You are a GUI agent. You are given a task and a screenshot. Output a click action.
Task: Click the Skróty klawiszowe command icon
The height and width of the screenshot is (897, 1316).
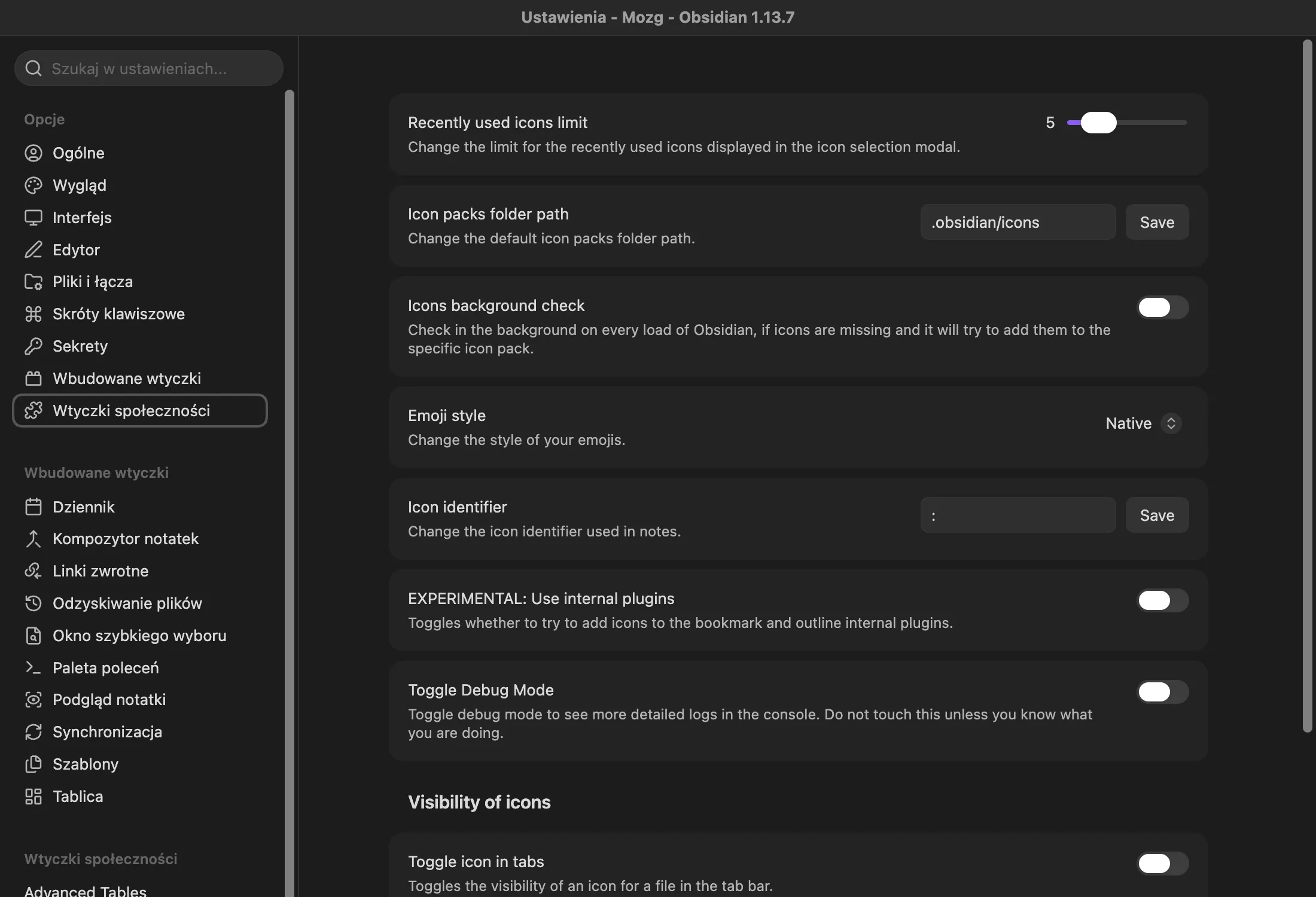[33, 314]
